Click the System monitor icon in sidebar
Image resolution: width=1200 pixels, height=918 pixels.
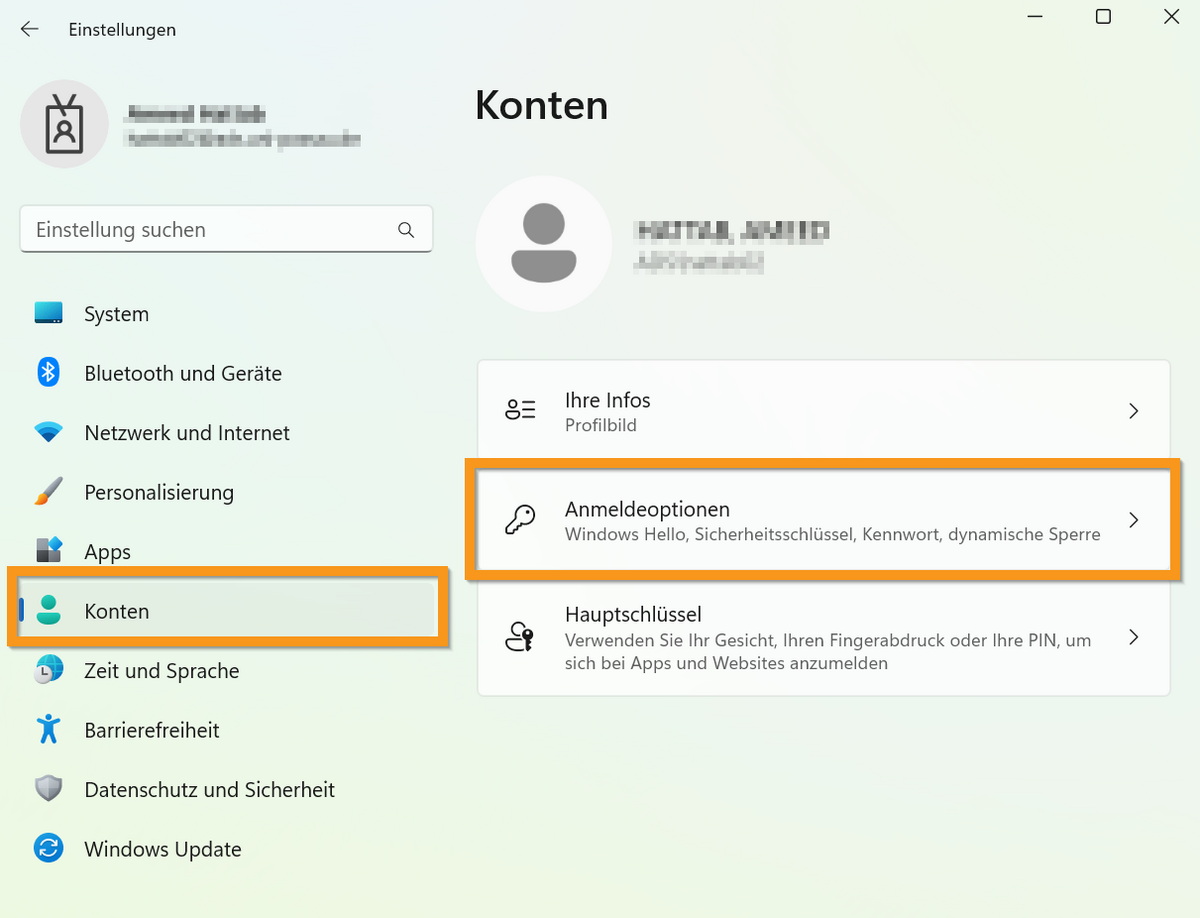48,313
